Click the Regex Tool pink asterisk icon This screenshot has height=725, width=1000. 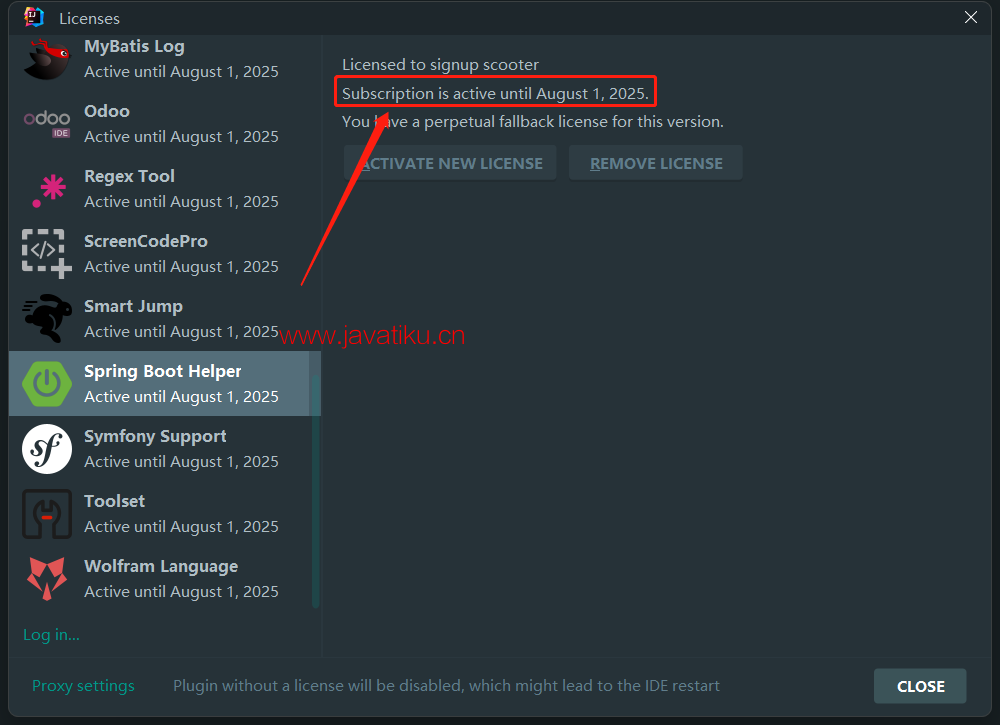pyautogui.click(x=48, y=190)
